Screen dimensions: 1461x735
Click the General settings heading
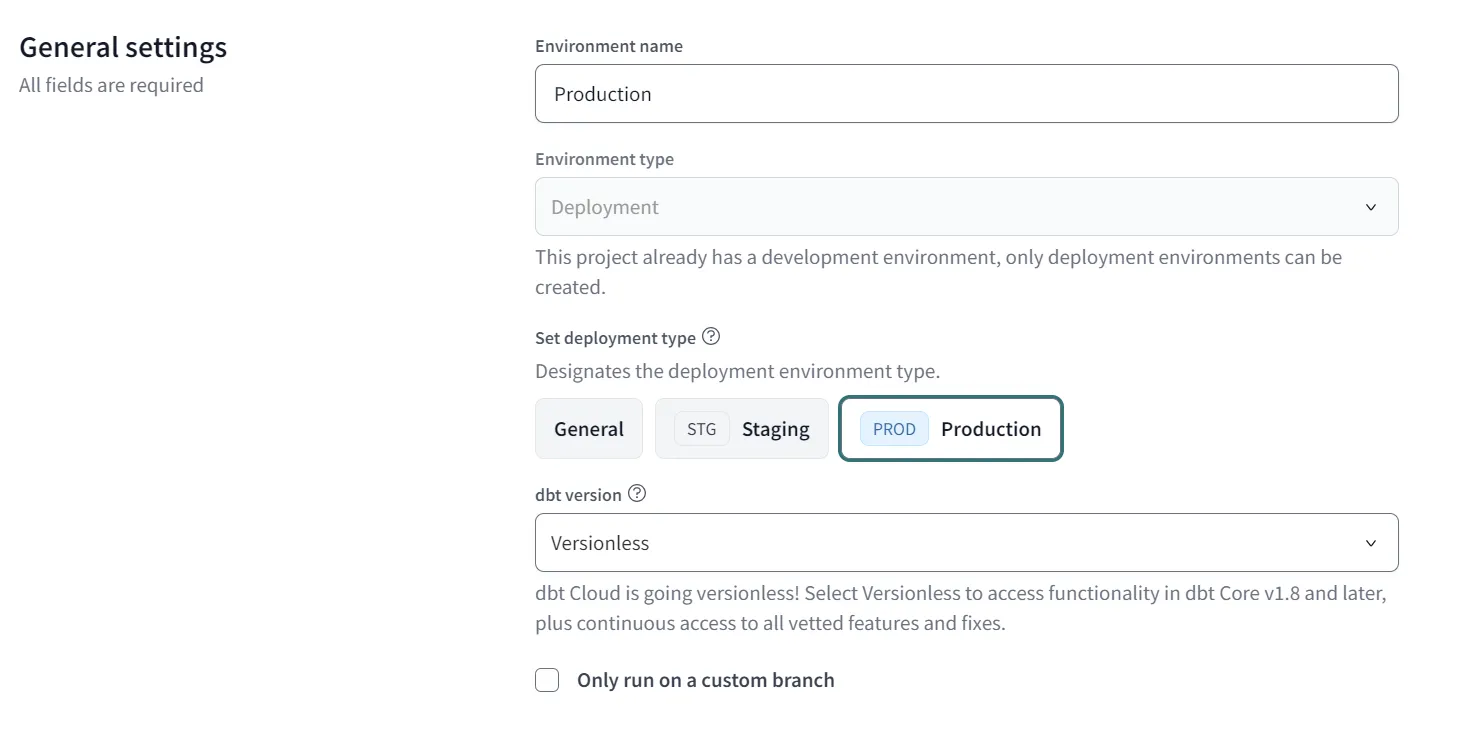pyautogui.click(x=123, y=47)
